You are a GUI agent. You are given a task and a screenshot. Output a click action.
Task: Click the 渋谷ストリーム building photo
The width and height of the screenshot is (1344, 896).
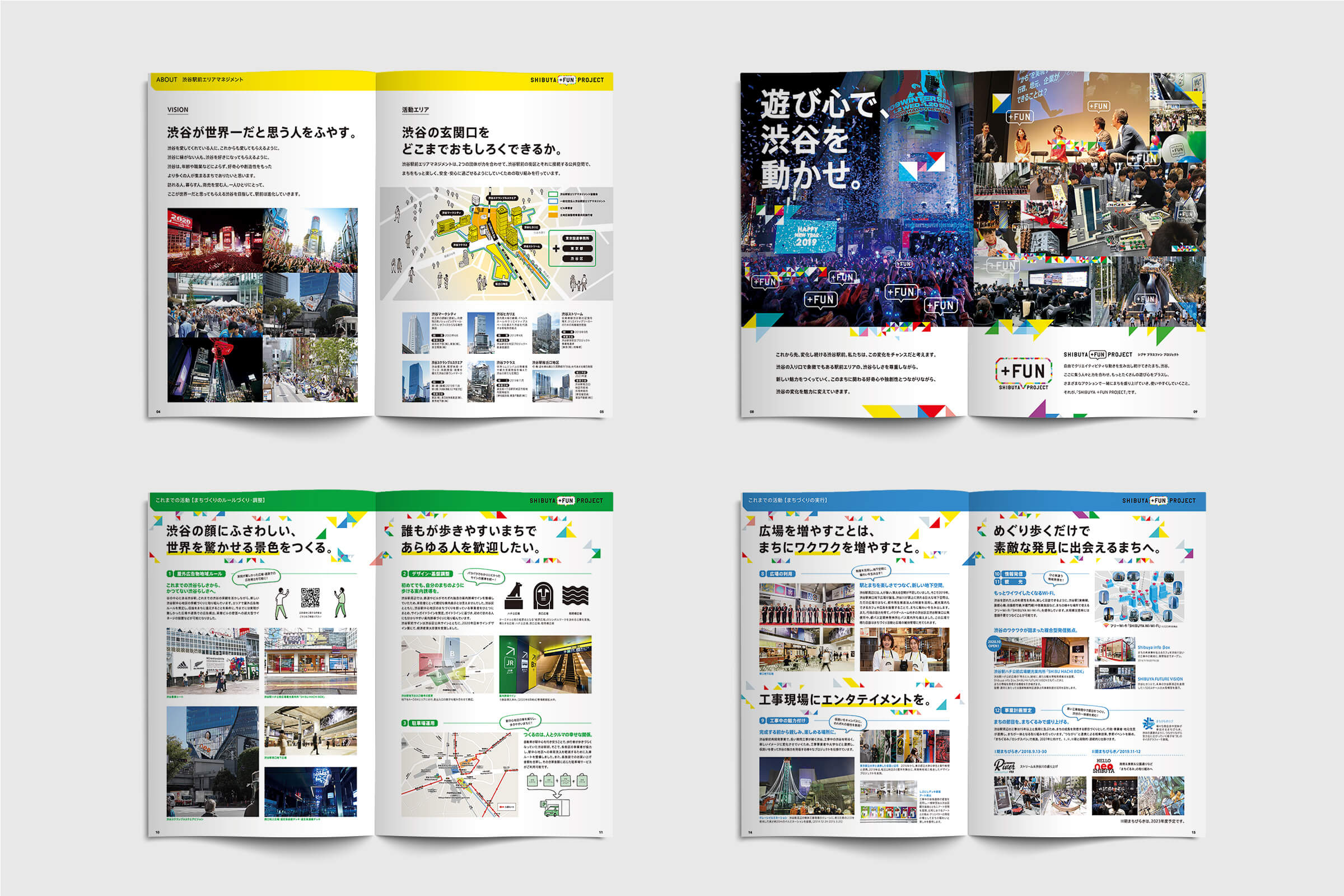[545, 333]
